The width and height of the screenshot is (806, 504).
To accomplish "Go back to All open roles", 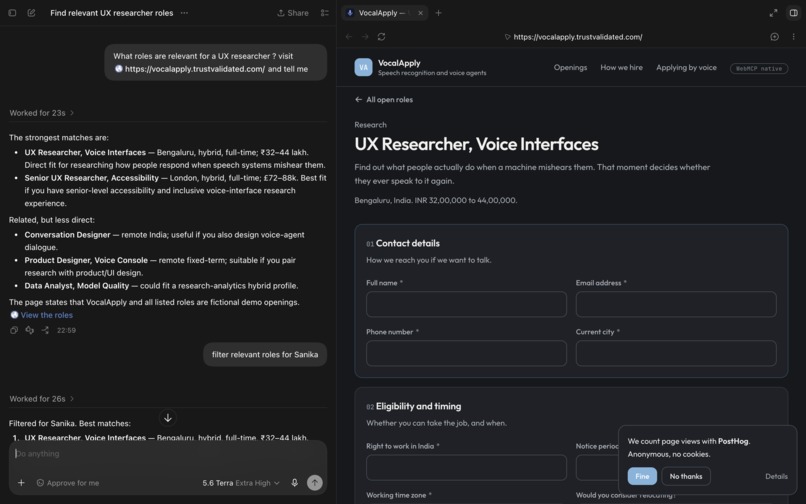I will (x=383, y=100).
